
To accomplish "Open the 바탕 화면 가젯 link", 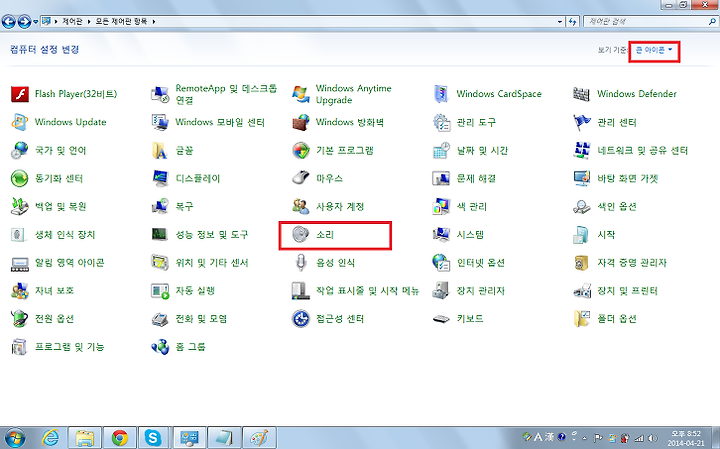I will tap(628, 178).
